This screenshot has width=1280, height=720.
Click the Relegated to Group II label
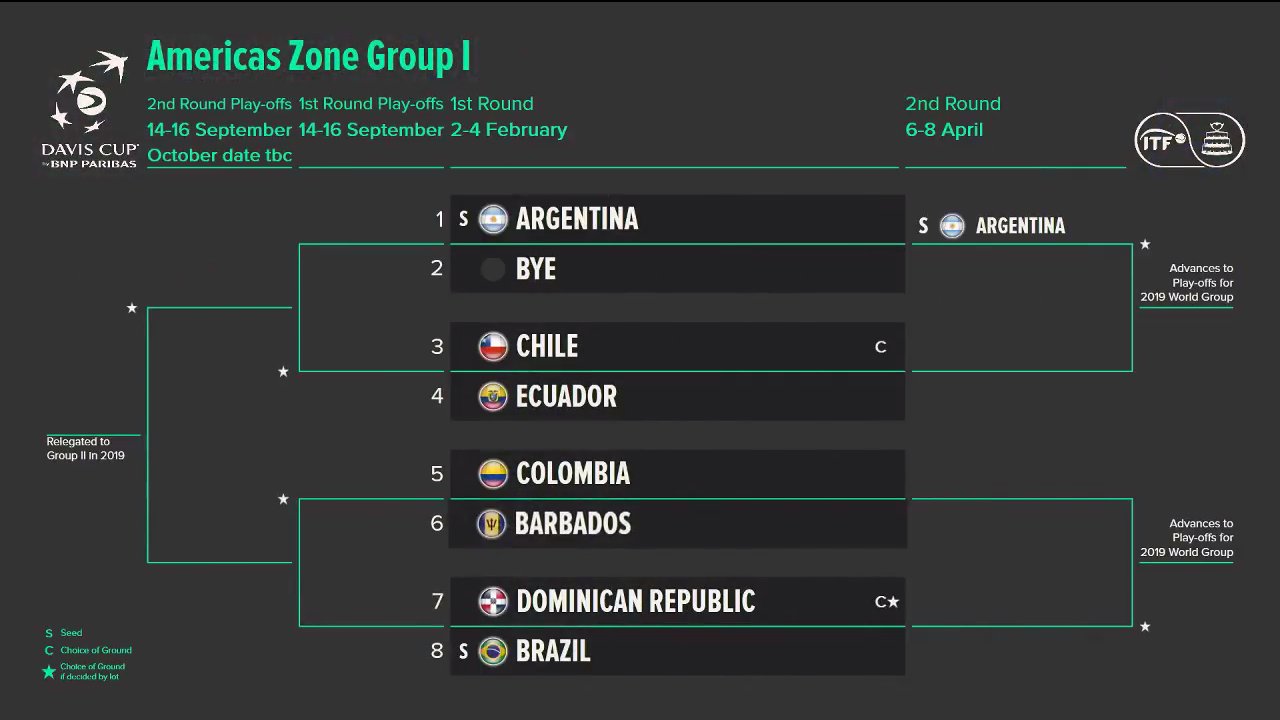pos(86,448)
